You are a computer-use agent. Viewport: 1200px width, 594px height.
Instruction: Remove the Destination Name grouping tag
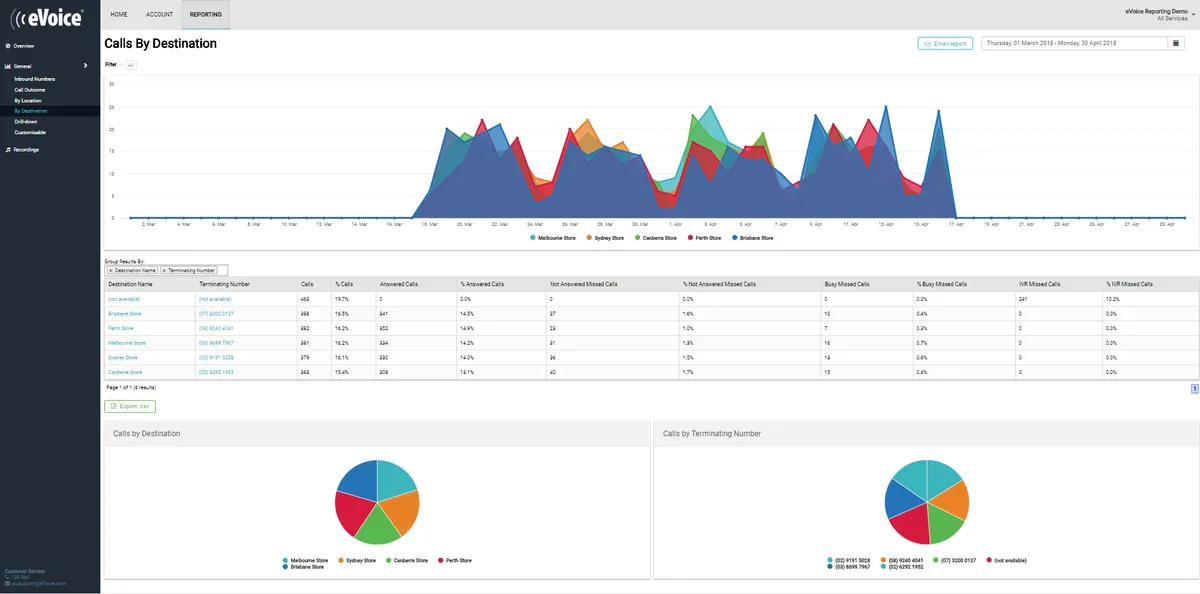110,270
